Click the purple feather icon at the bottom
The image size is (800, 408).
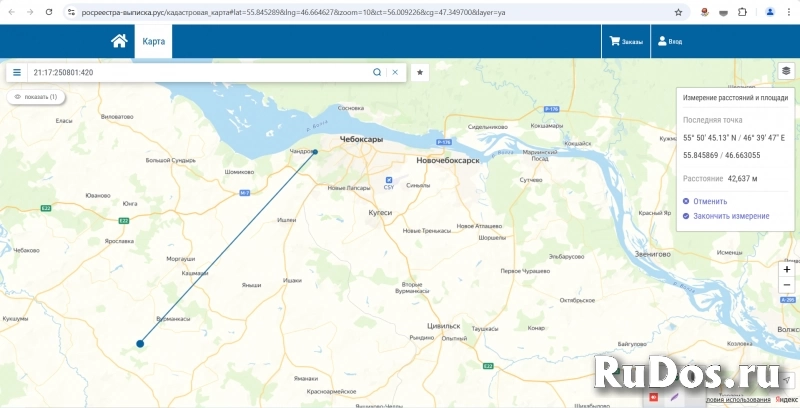click(675, 396)
